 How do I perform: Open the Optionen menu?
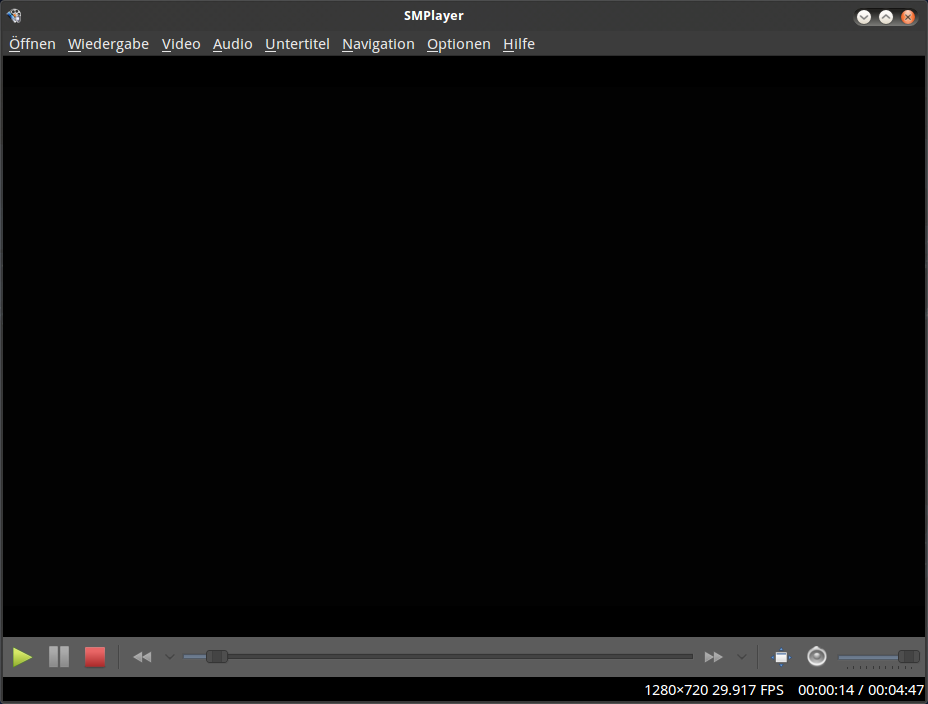pos(459,44)
